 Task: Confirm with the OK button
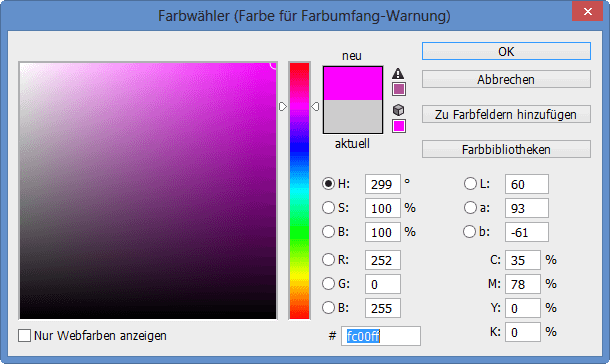506,51
